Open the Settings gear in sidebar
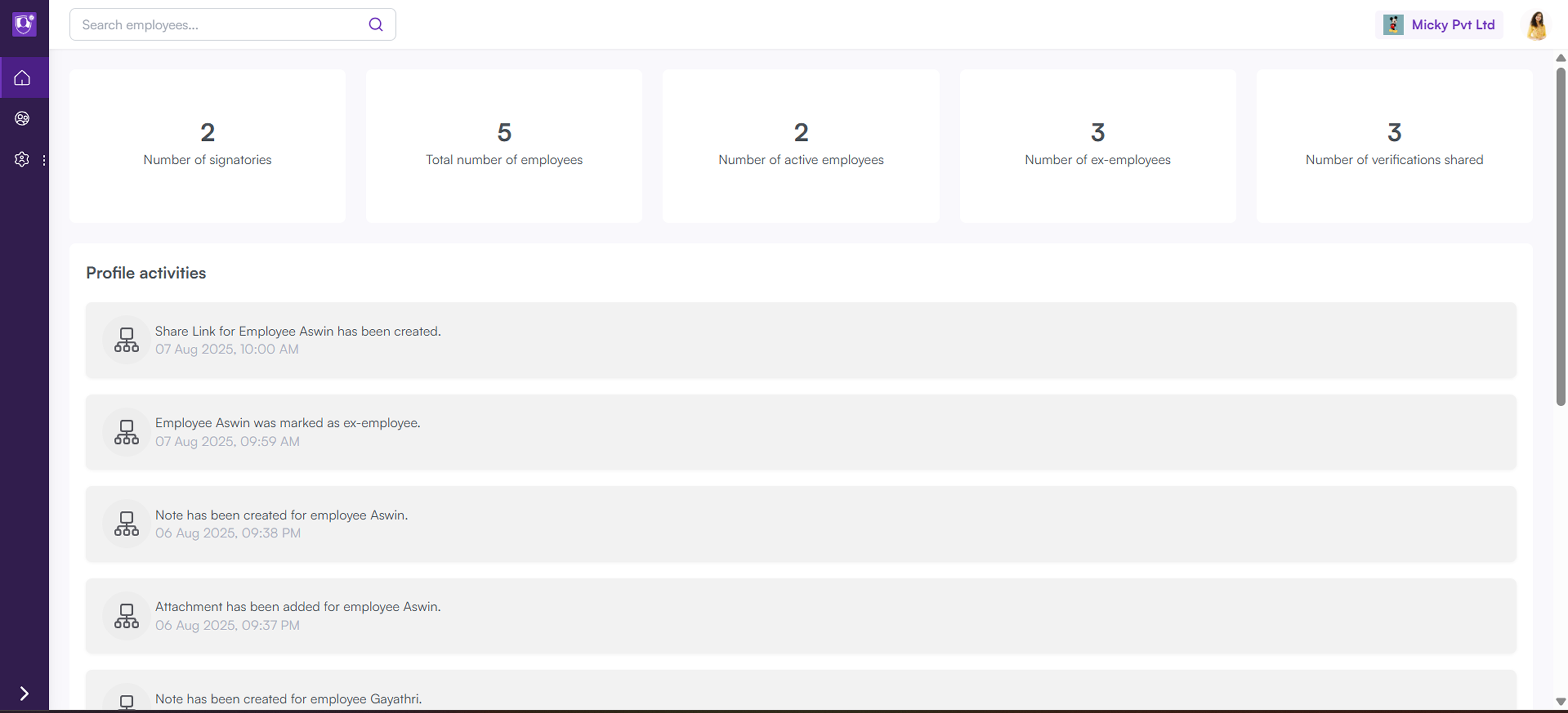The height and width of the screenshot is (713, 1568). coord(22,159)
